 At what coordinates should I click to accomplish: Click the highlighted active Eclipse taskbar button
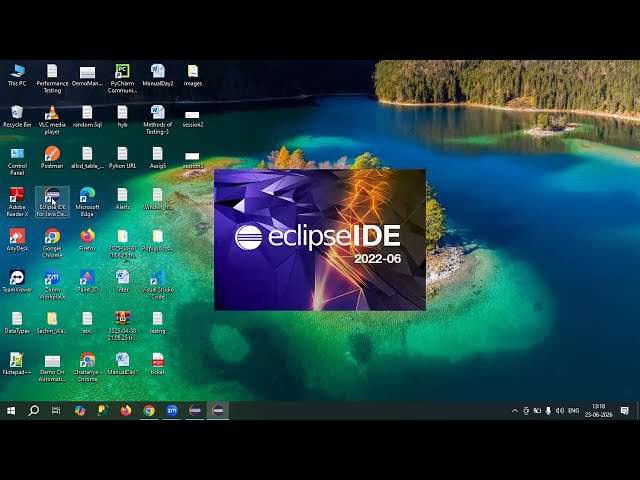click(218, 411)
